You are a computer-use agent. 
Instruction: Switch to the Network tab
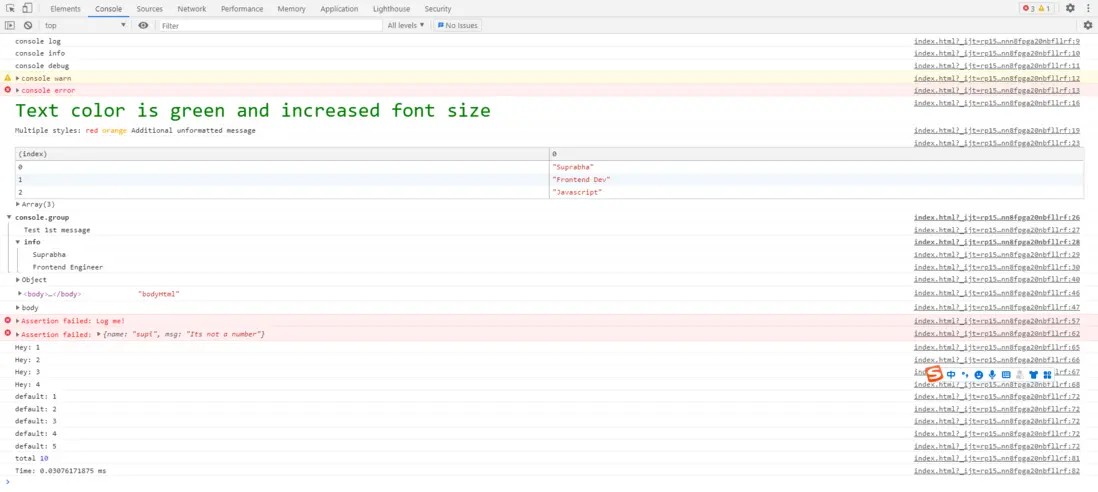pyautogui.click(x=192, y=8)
